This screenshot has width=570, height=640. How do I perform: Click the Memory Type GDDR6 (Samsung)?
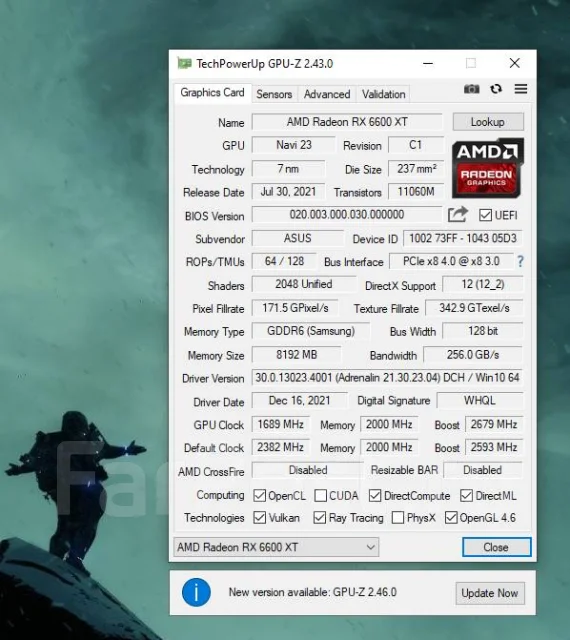(x=311, y=331)
